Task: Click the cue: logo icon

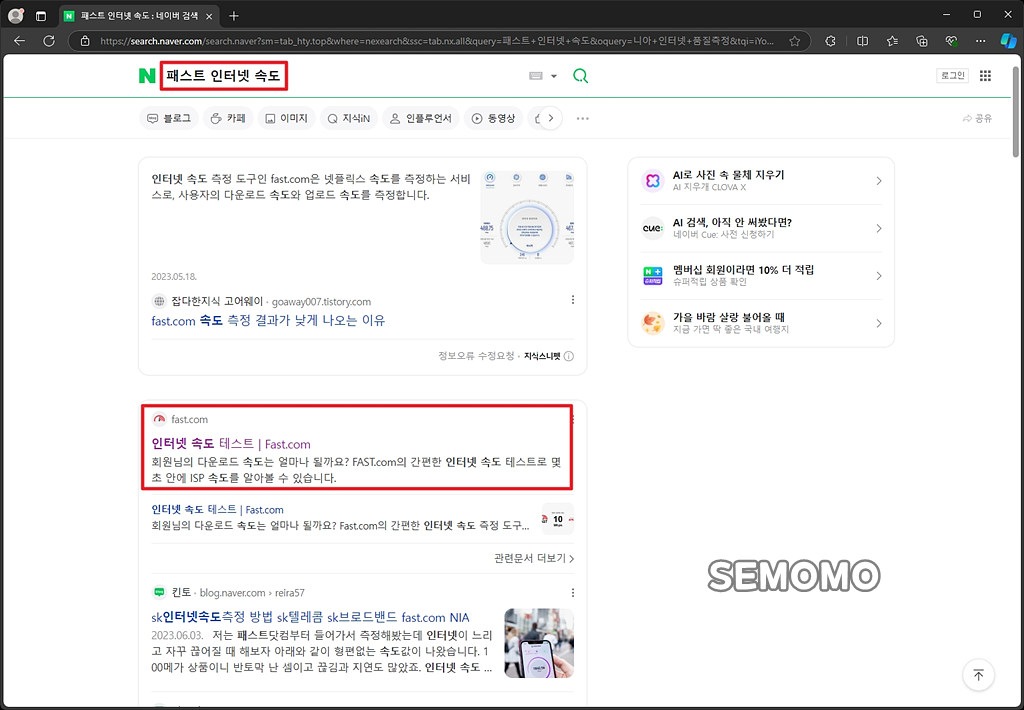Action: [x=652, y=229]
